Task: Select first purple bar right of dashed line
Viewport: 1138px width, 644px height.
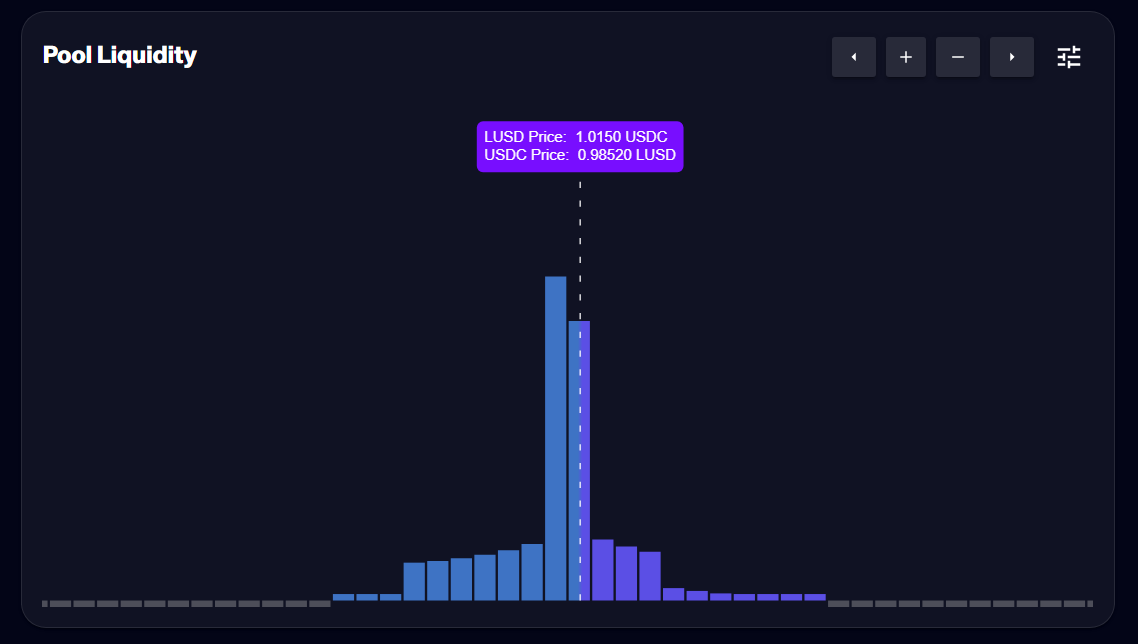Action: [x=602, y=570]
